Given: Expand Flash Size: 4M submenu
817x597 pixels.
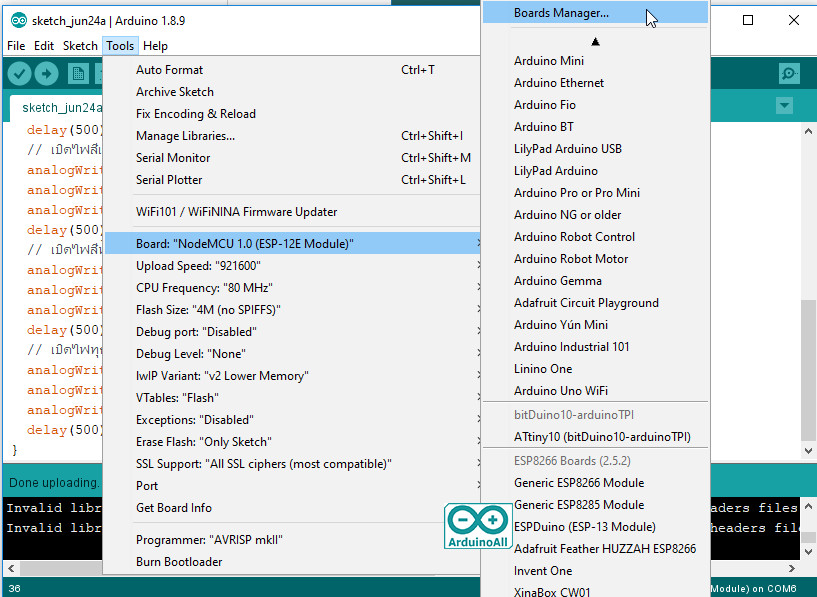Looking at the screenshot, I should coord(292,310).
